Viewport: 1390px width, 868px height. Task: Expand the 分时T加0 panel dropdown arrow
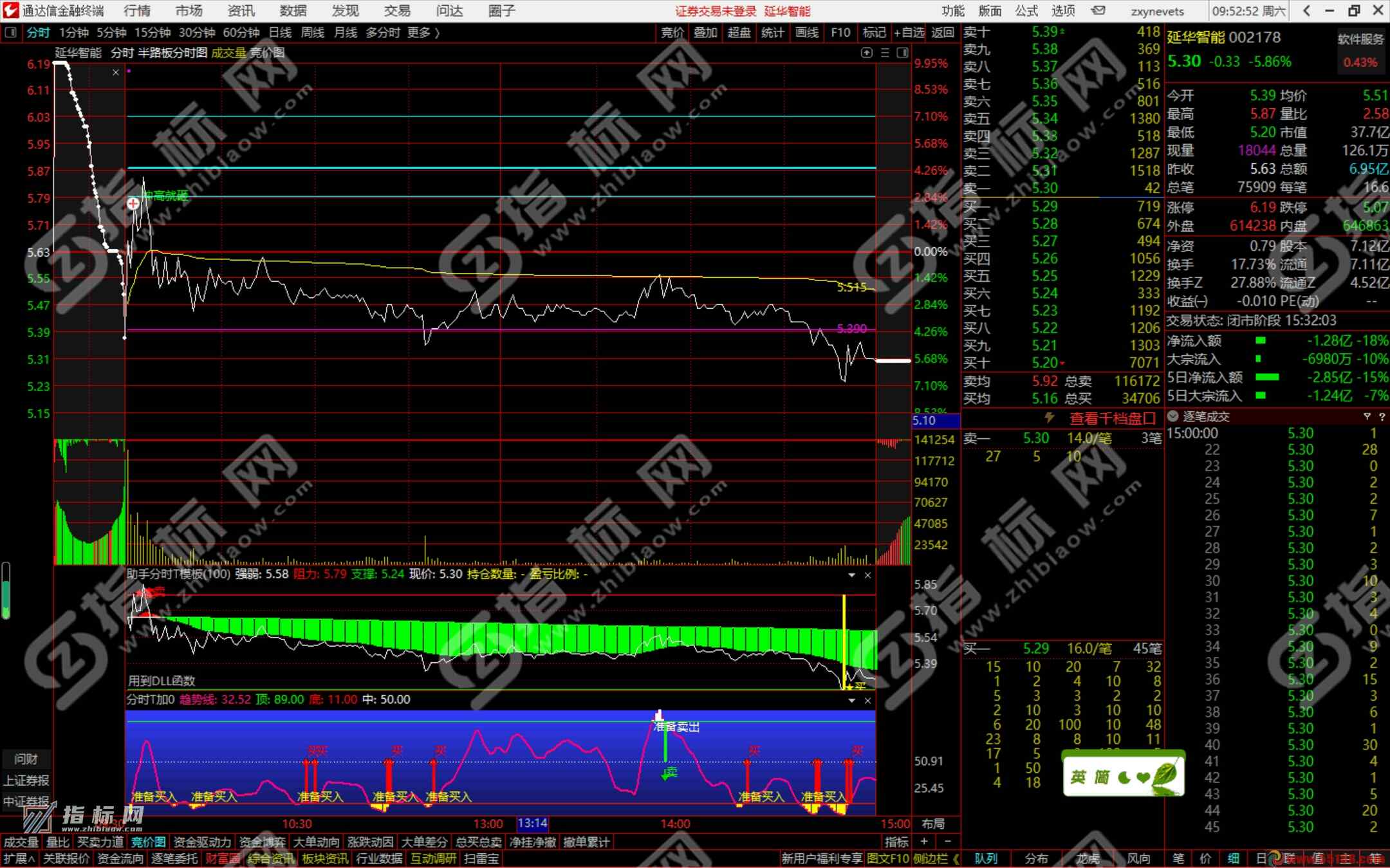(x=851, y=701)
